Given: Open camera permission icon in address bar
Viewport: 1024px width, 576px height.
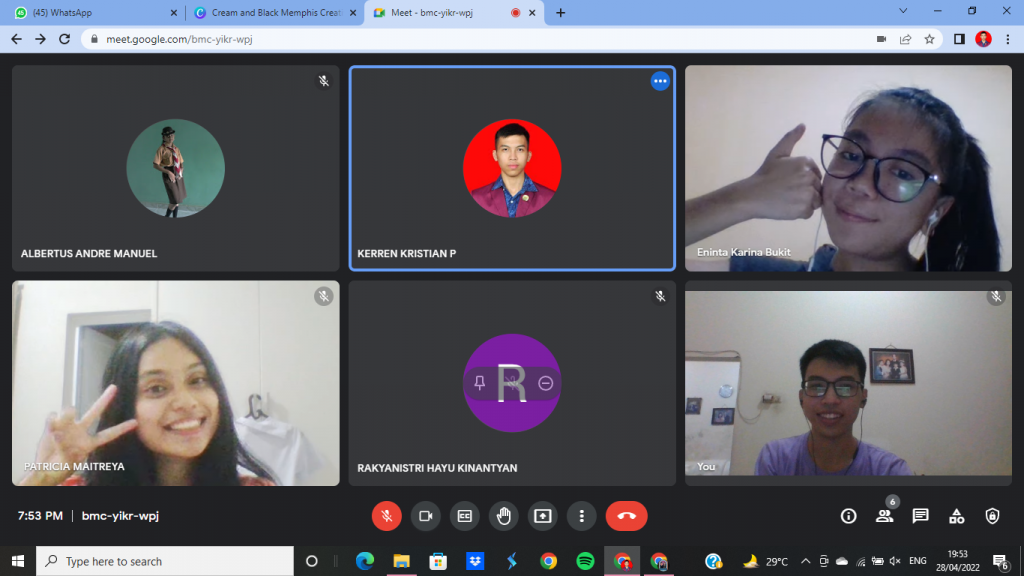Looking at the screenshot, I should click(881, 39).
